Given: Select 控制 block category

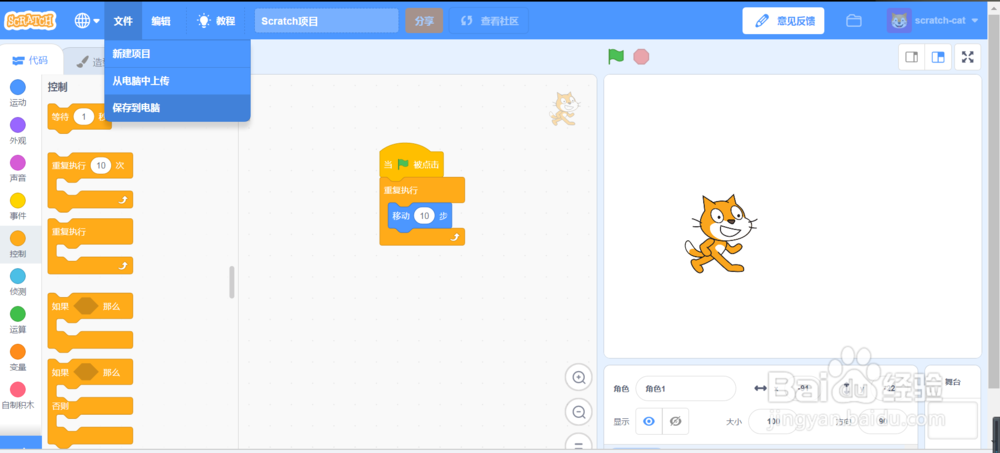Looking at the screenshot, I should point(18,244).
